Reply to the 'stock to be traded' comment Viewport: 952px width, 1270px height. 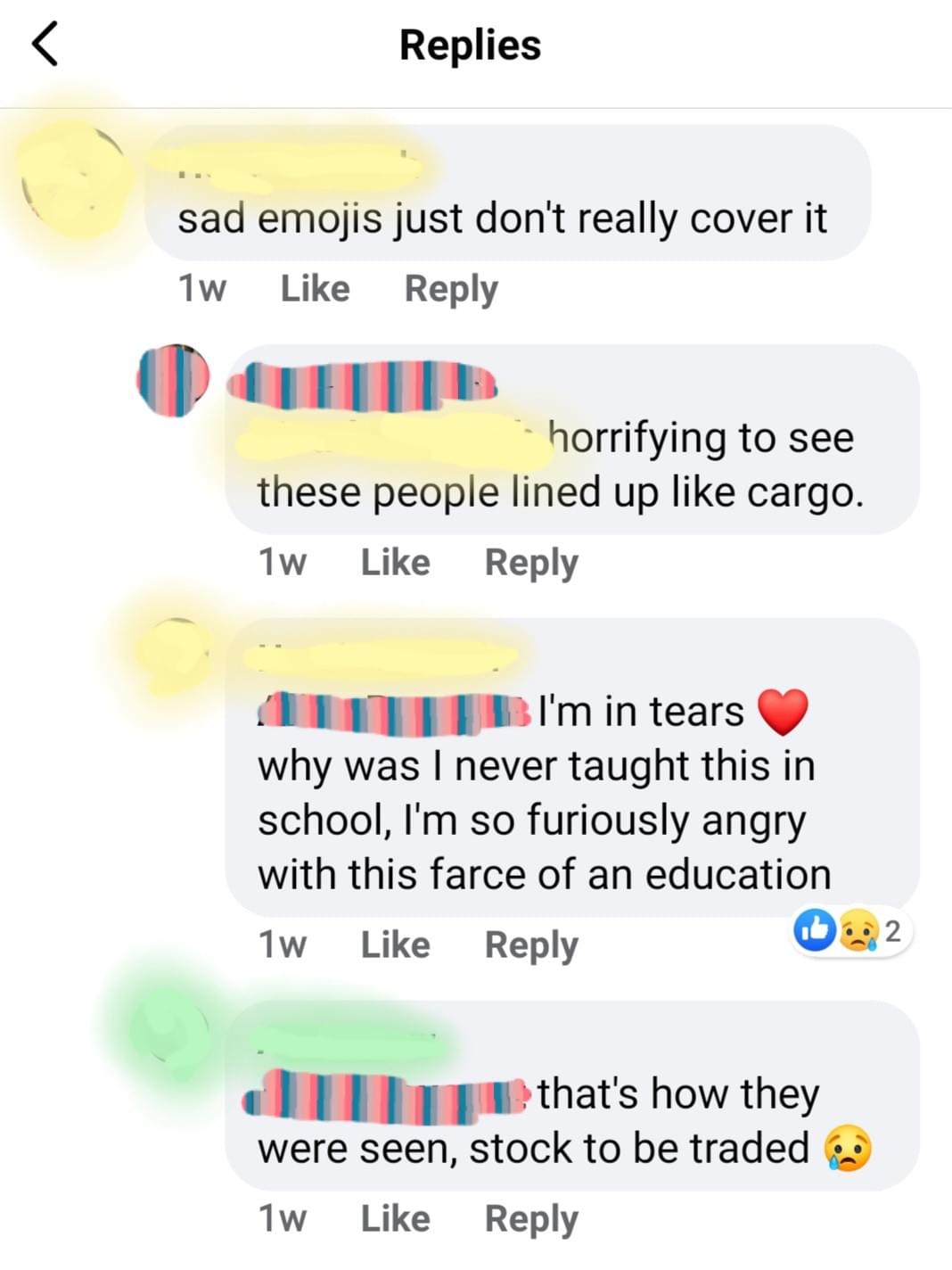pyautogui.click(x=531, y=1219)
